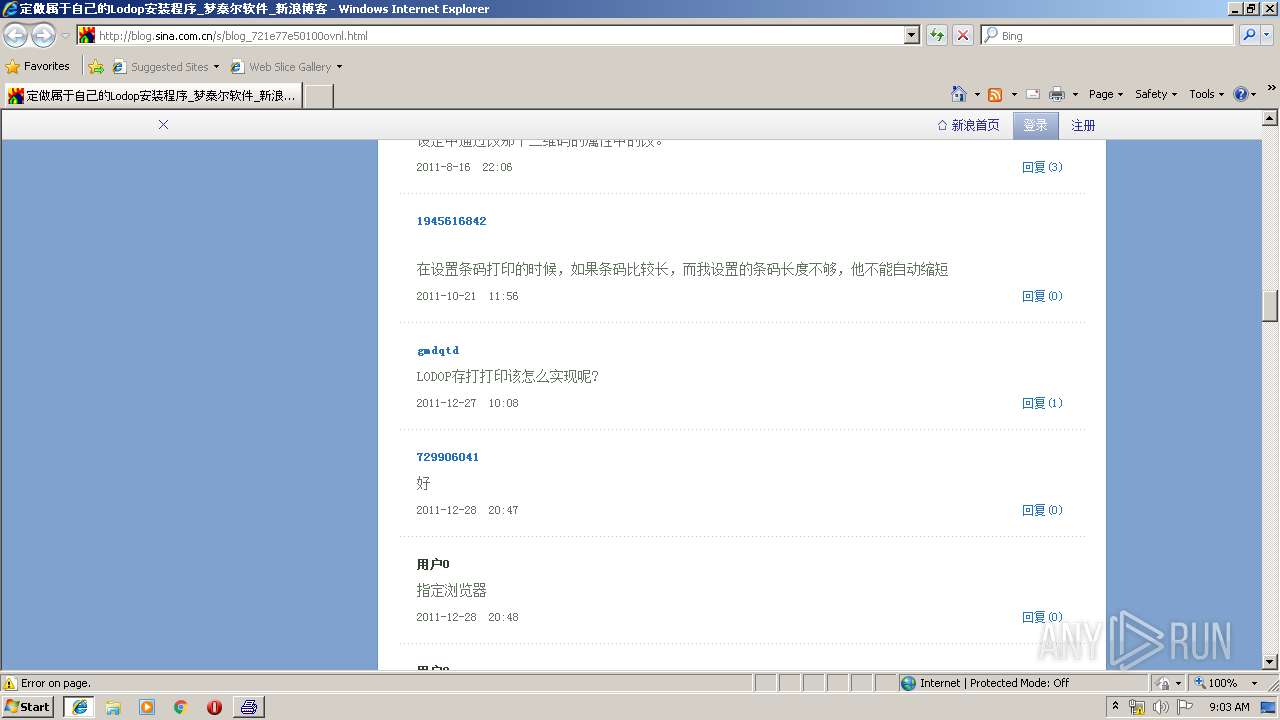The image size is (1280, 720).
Task: Open the Action Center flag icon
Action: pos(1185,707)
